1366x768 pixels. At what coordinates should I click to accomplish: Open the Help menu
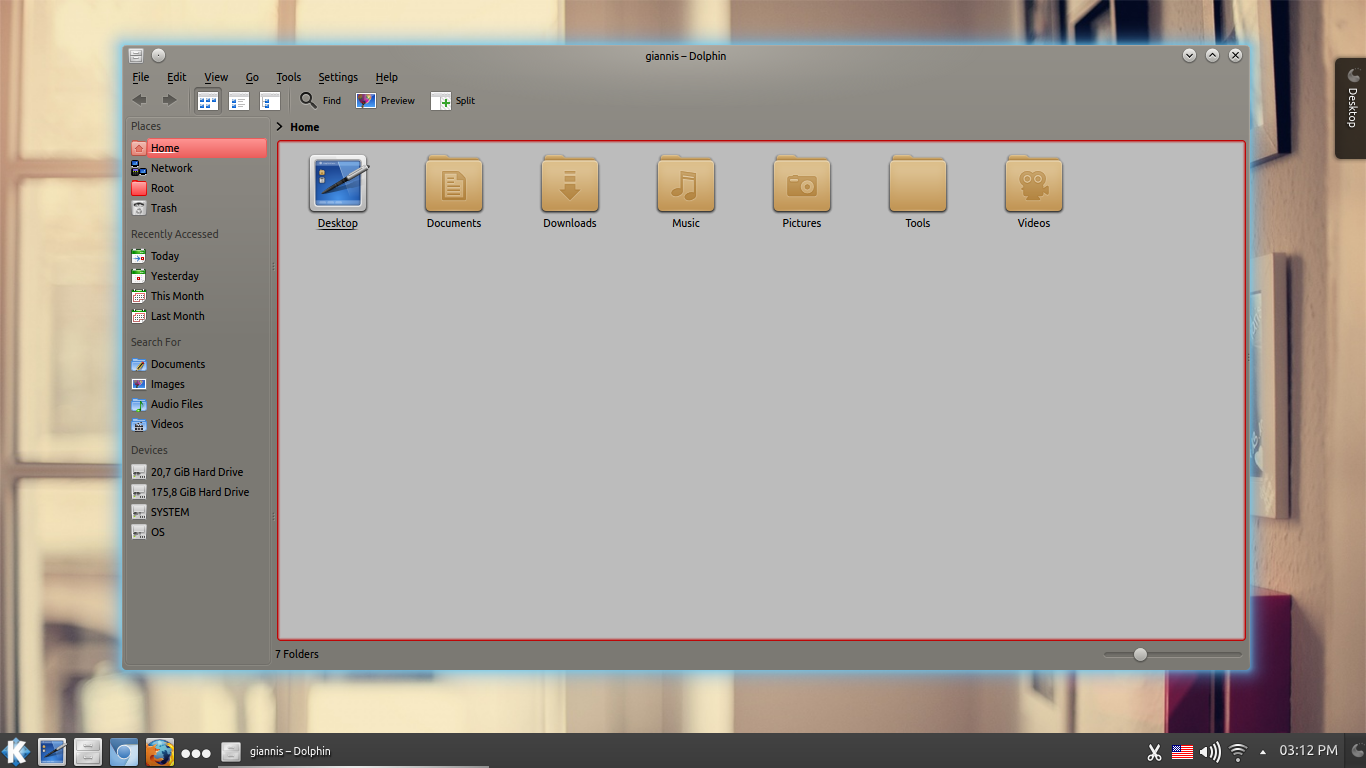pyautogui.click(x=387, y=77)
